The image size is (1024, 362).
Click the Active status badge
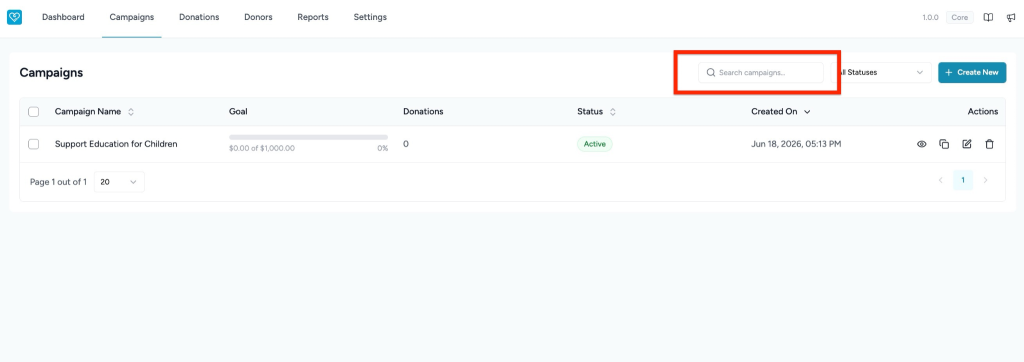pos(594,144)
